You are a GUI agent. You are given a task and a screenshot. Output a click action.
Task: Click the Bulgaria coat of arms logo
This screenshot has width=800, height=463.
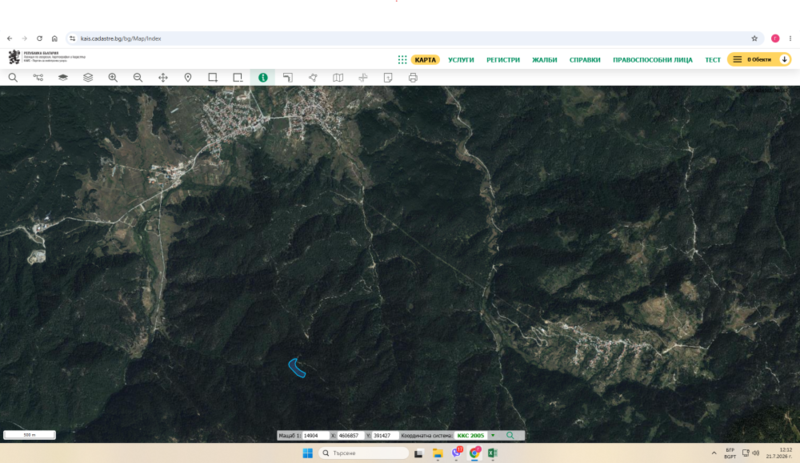pos(14,57)
